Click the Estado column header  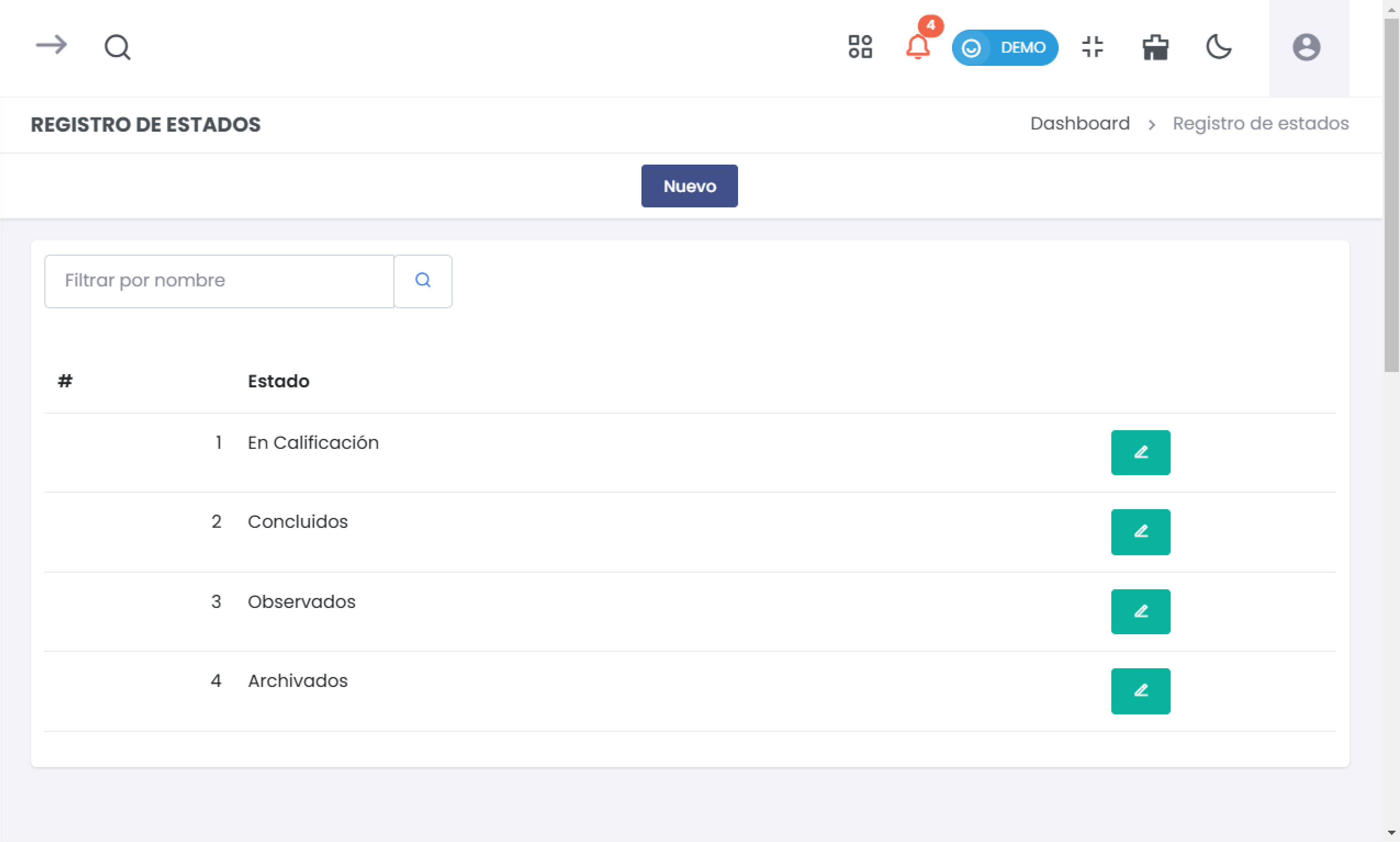(278, 381)
